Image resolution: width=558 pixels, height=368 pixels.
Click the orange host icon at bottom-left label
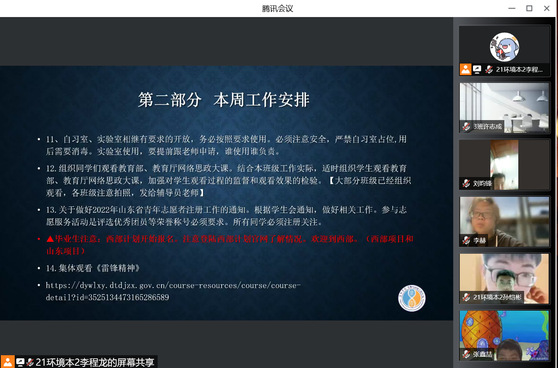pyautogui.click(x=7, y=362)
